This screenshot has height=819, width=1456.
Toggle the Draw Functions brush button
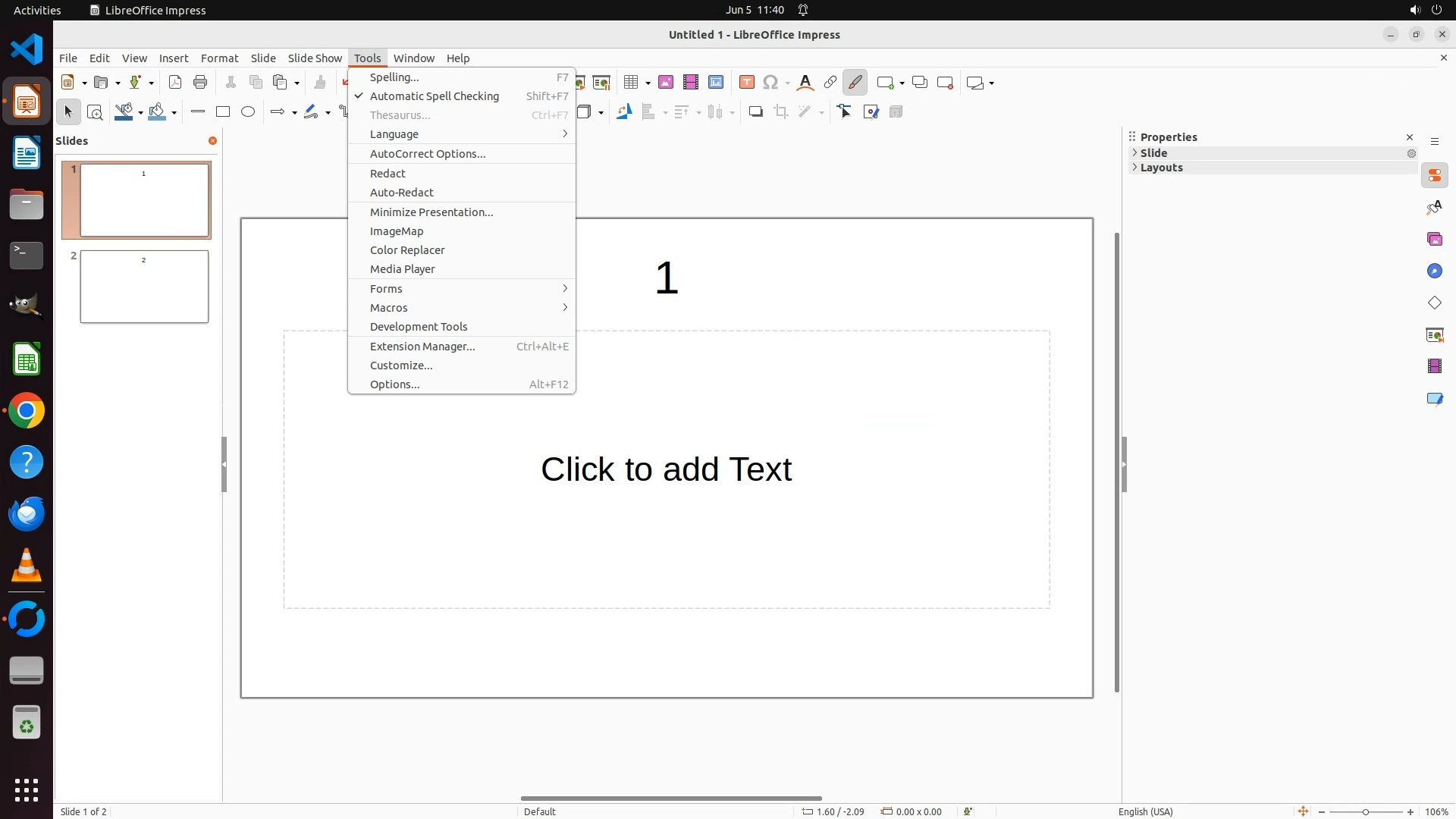pyautogui.click(x=855, y=83)
